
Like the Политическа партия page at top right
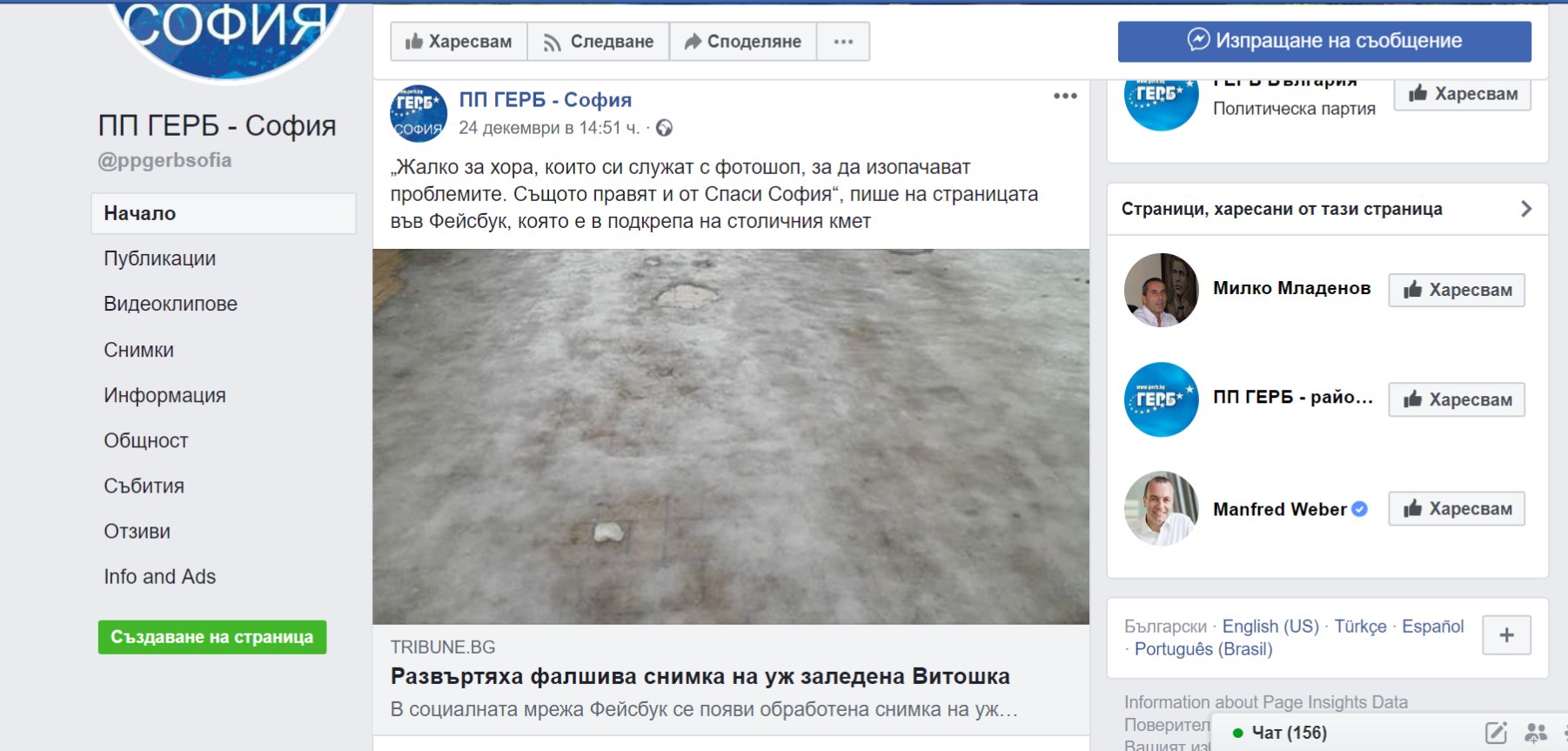(x=1462, y=93)
